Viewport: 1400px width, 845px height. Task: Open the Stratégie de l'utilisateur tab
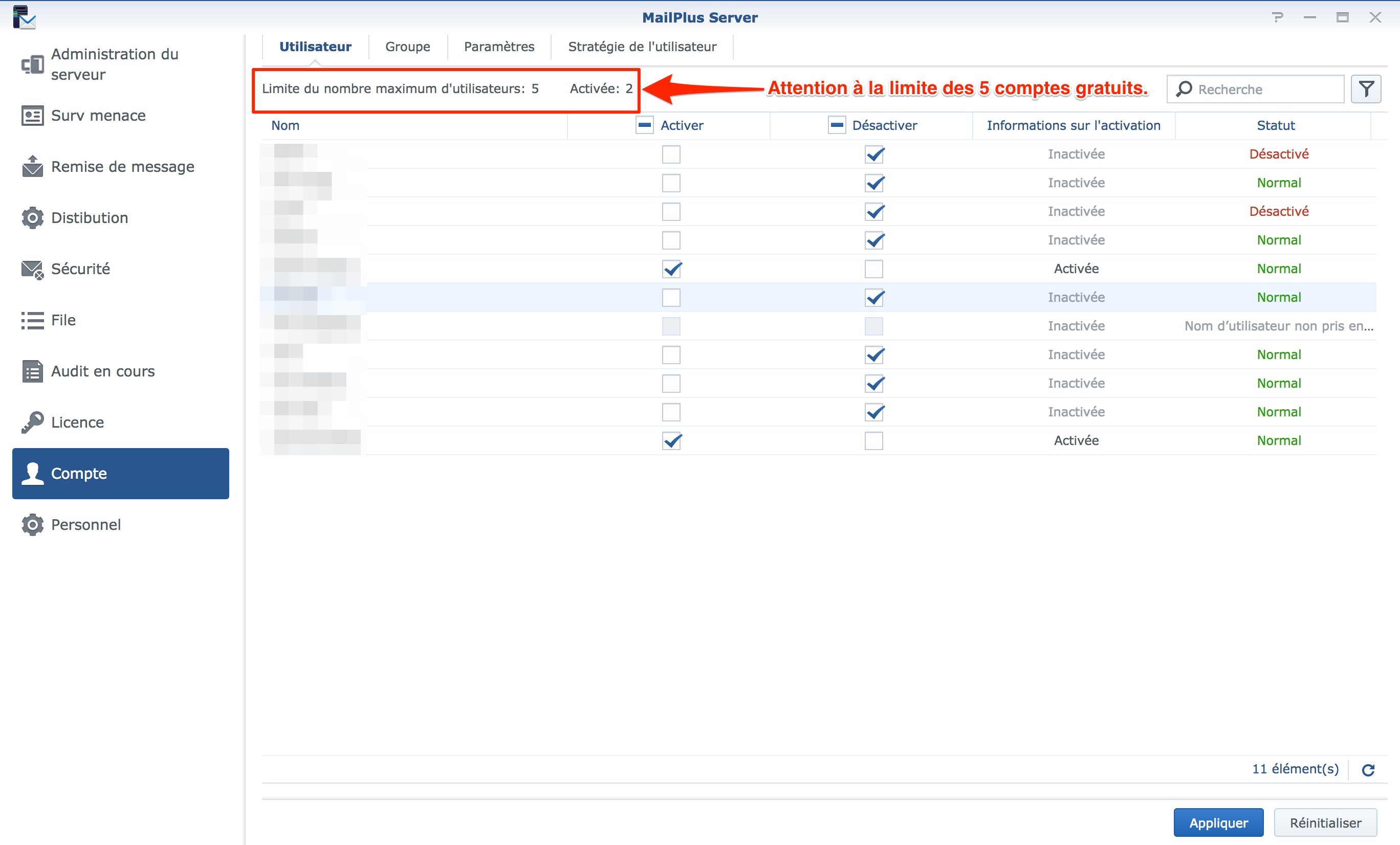coord(642,47)
